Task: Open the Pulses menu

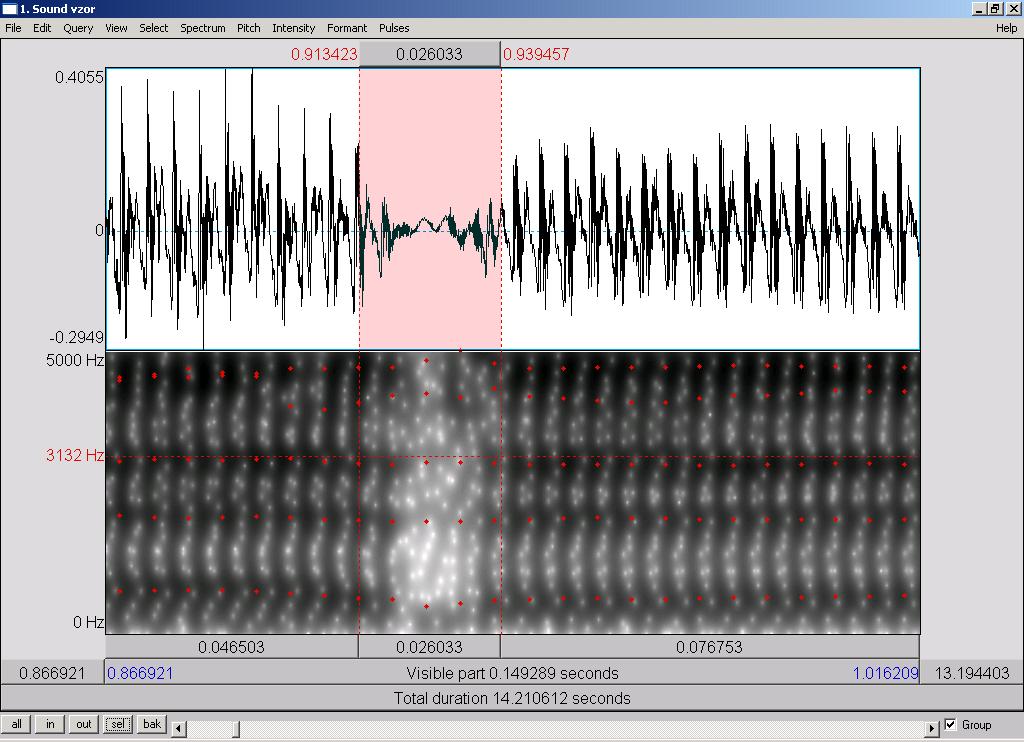Action: pyautogui.click(x=394, y=28)
